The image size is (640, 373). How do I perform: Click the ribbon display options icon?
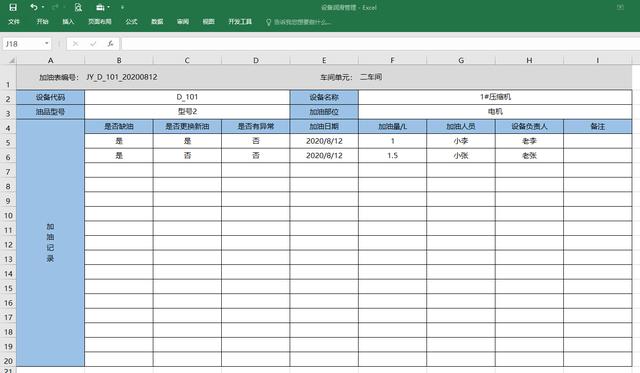[x=620, y=7]
